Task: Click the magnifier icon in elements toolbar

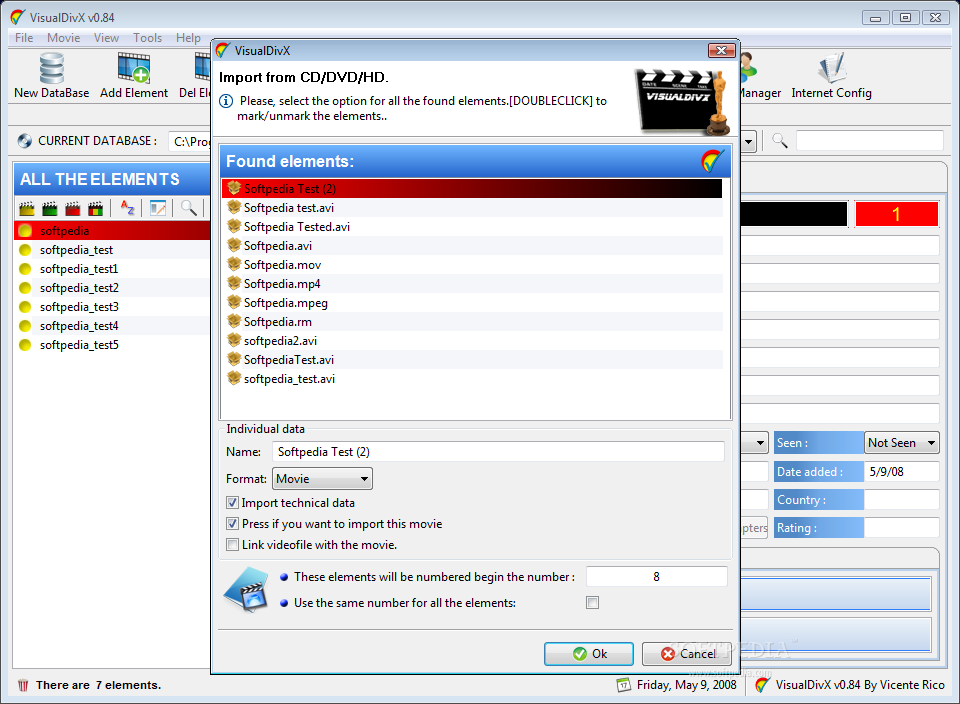Action: click(x=189, y=208)
